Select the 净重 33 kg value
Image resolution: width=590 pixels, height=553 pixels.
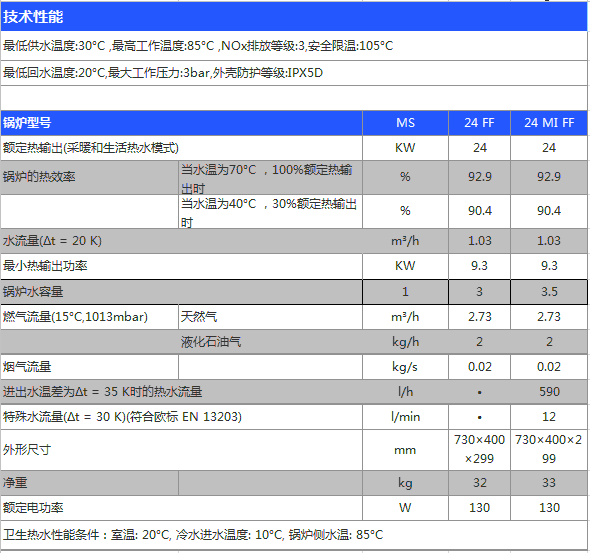pyautogui.click(x=549, y=483)
